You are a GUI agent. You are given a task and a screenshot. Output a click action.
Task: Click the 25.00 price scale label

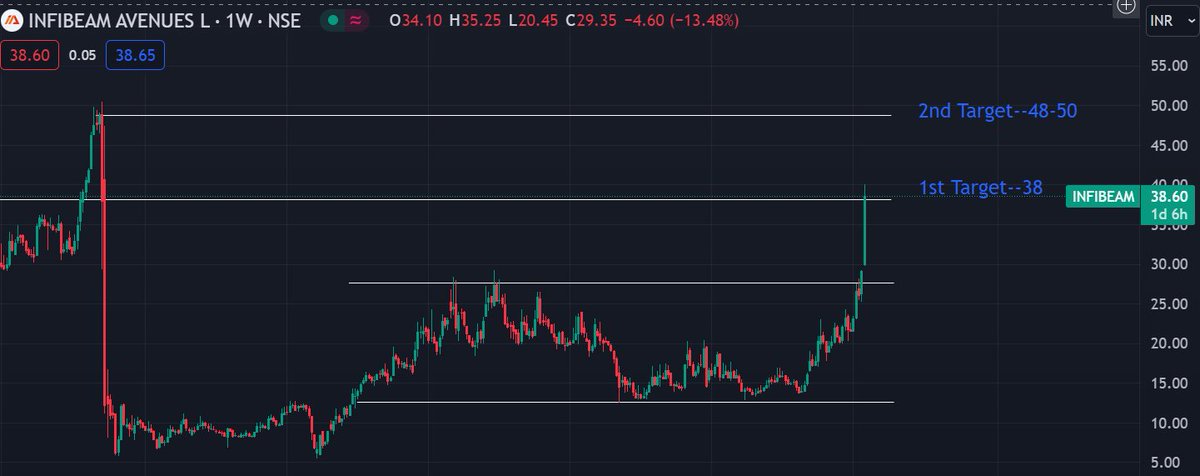(x=1171, y=304)
